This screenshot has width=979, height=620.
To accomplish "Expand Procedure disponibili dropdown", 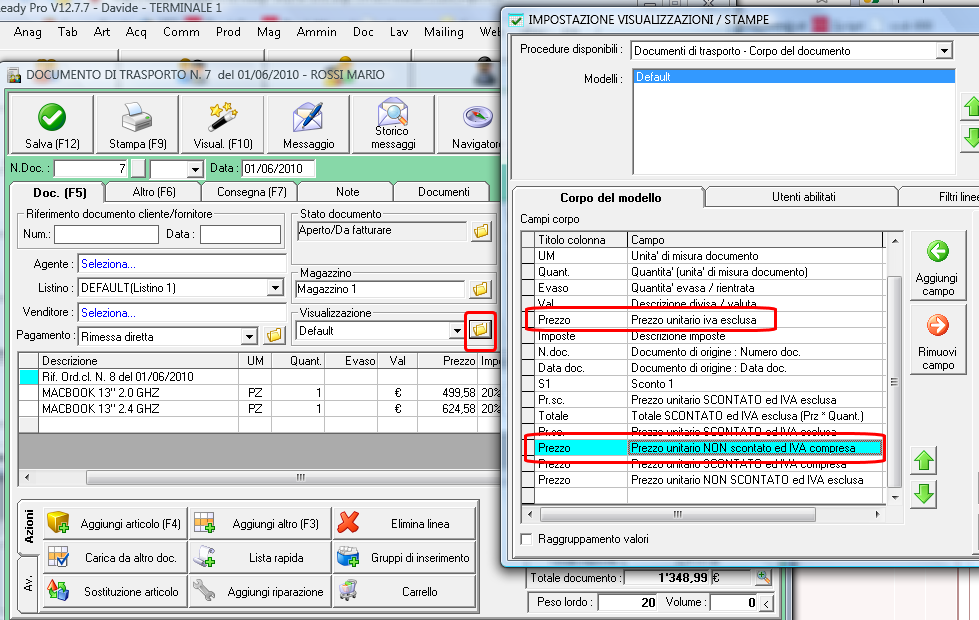I will [x=944, y=51].
